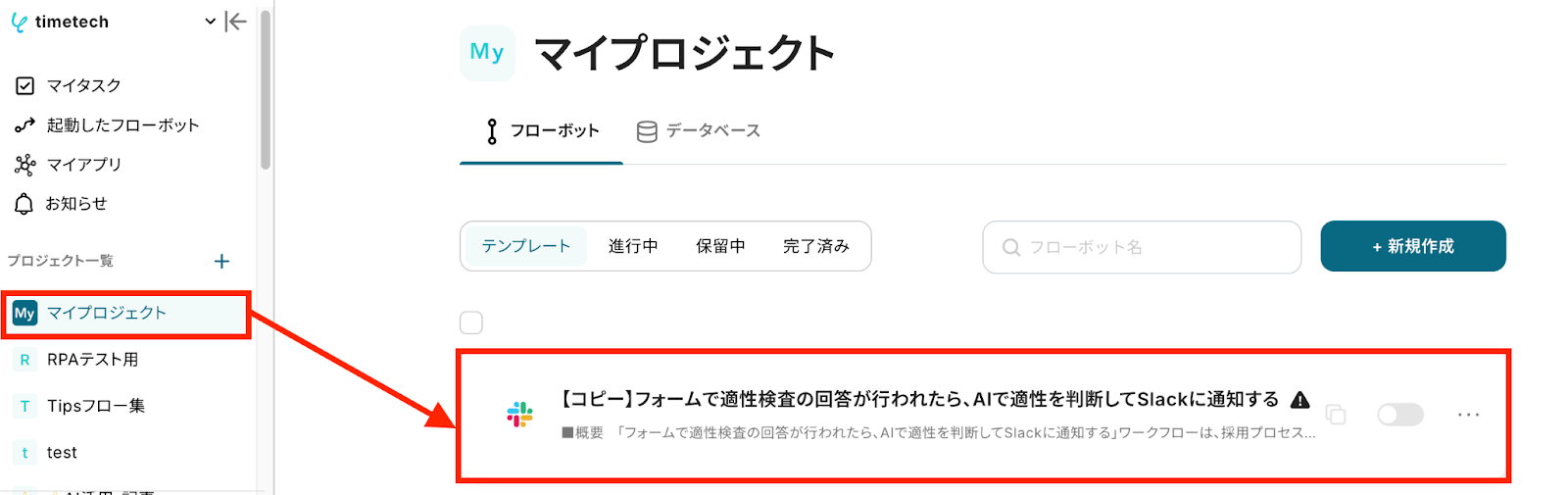Click the 新規作成 button
The image size is (1568, 495).
pyautogui.click(x=1413, y=246)
